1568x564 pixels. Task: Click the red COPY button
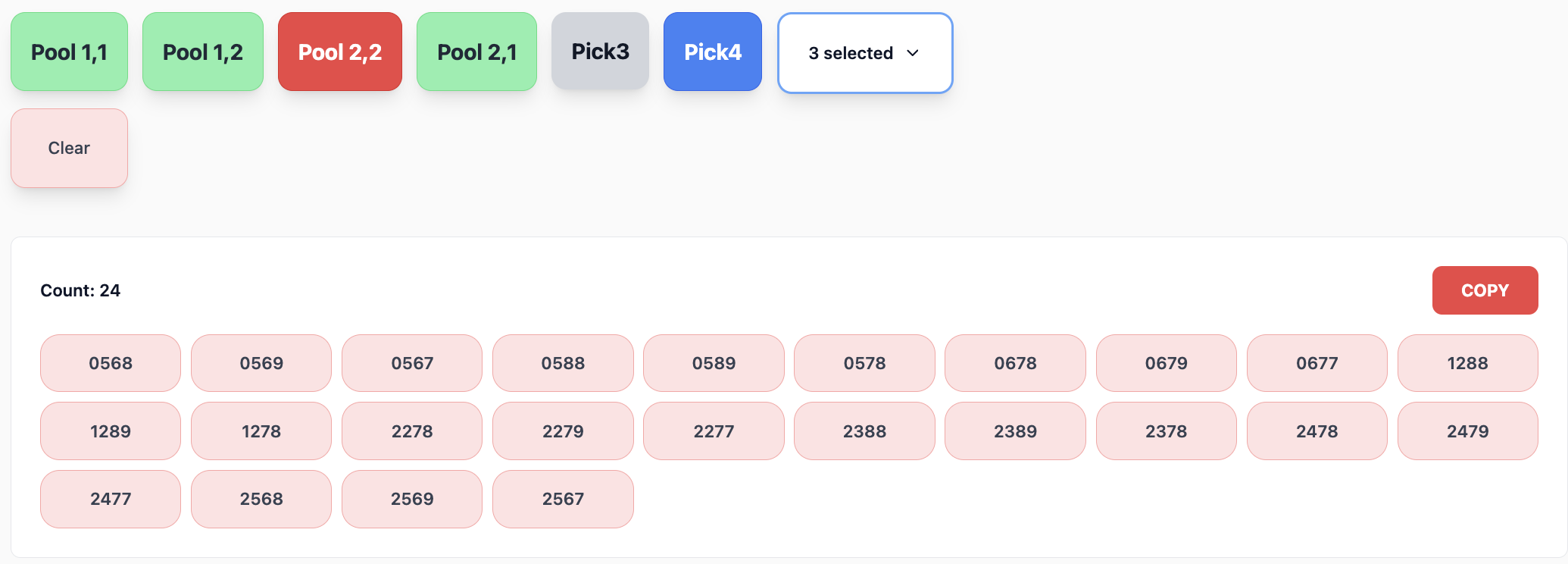[x=1484, y=290]
